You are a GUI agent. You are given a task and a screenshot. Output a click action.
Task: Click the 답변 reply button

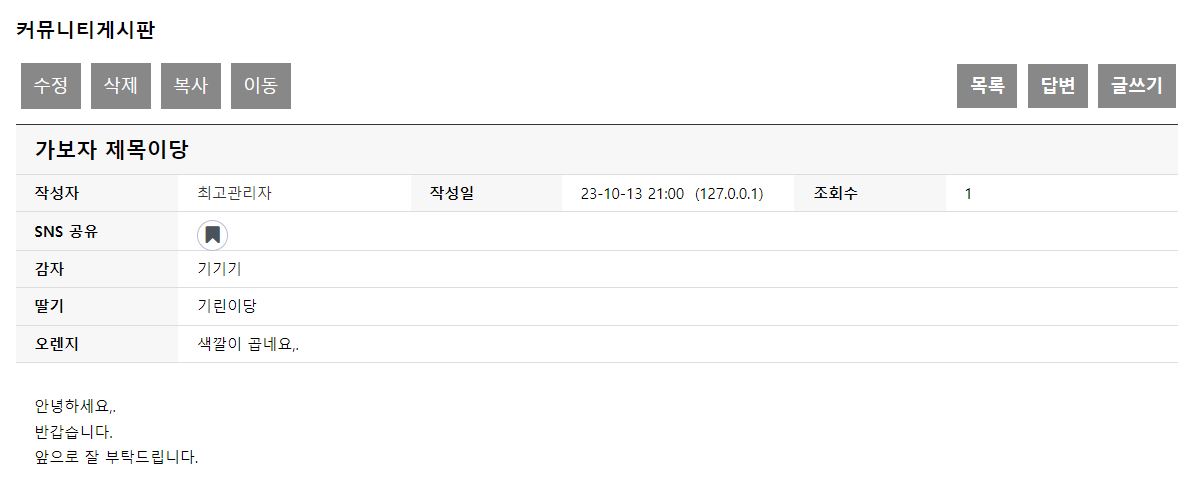pyautogui.click(x=1057, y=86)
